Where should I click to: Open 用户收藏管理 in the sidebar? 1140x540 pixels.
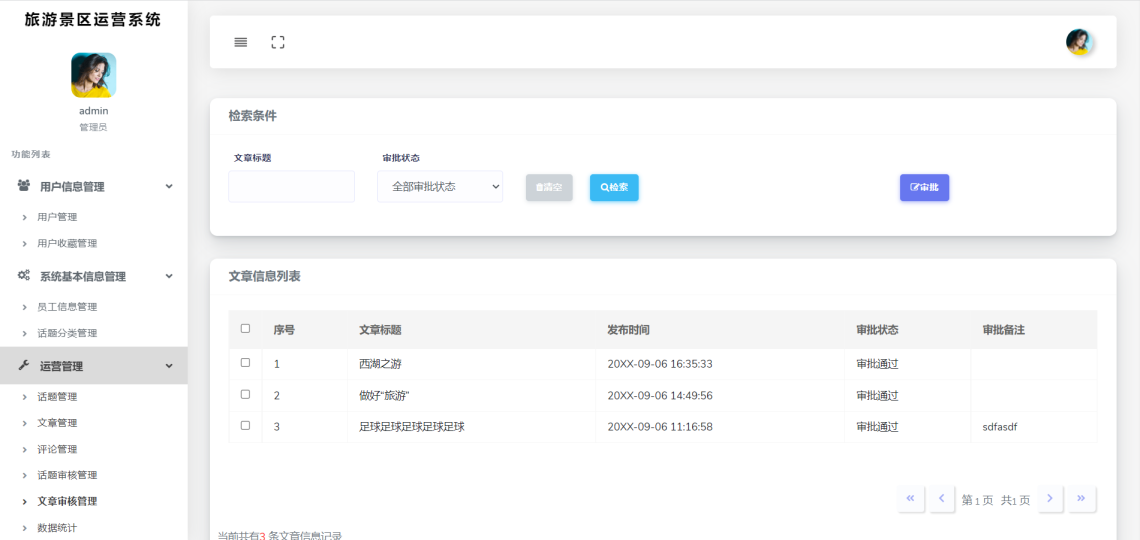point(68,243)
